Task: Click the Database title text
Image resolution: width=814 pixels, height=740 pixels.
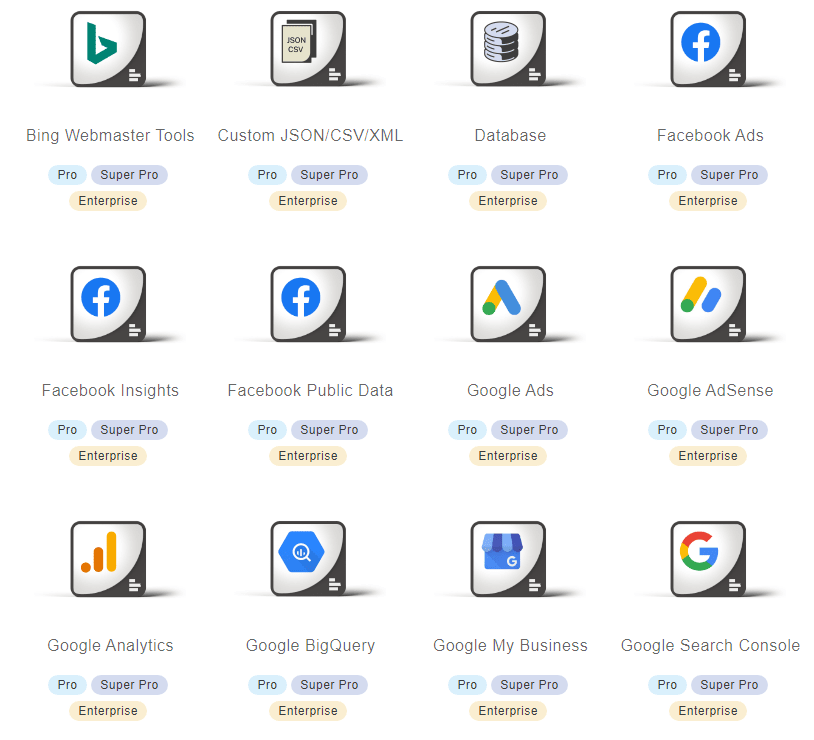Action: click(x=510, y=136)
